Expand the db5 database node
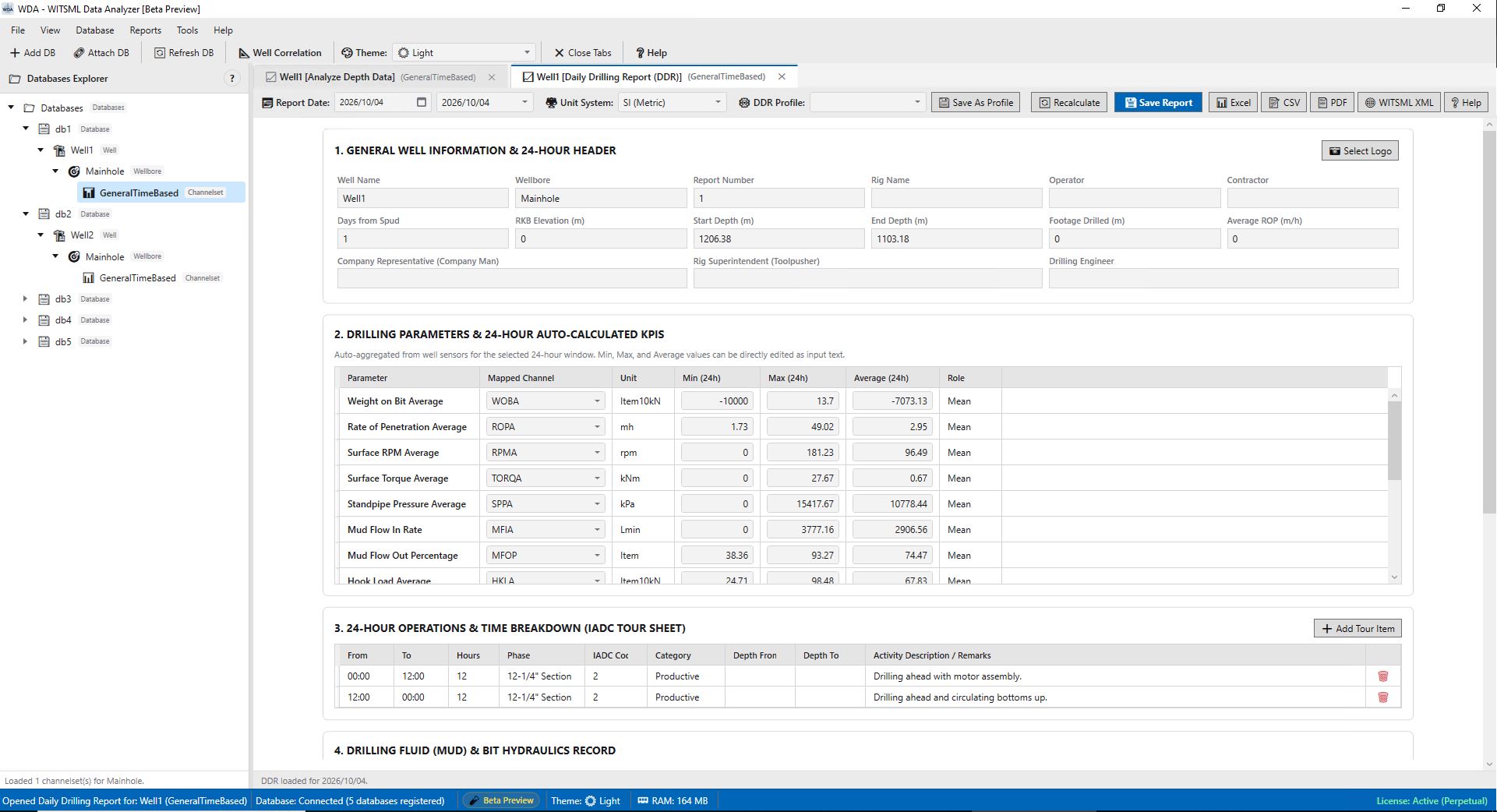This screenshot has width=1497, height=812. (x=25, y=341)
